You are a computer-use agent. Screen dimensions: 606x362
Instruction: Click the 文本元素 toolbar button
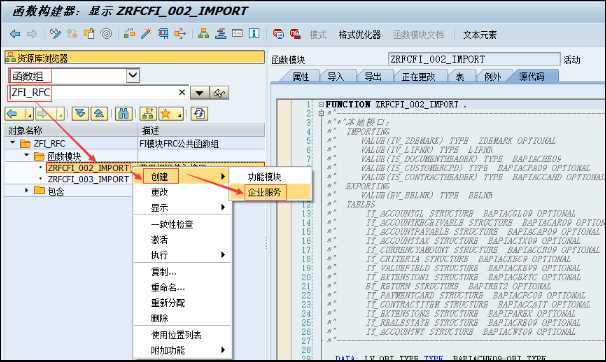point(480,35)
